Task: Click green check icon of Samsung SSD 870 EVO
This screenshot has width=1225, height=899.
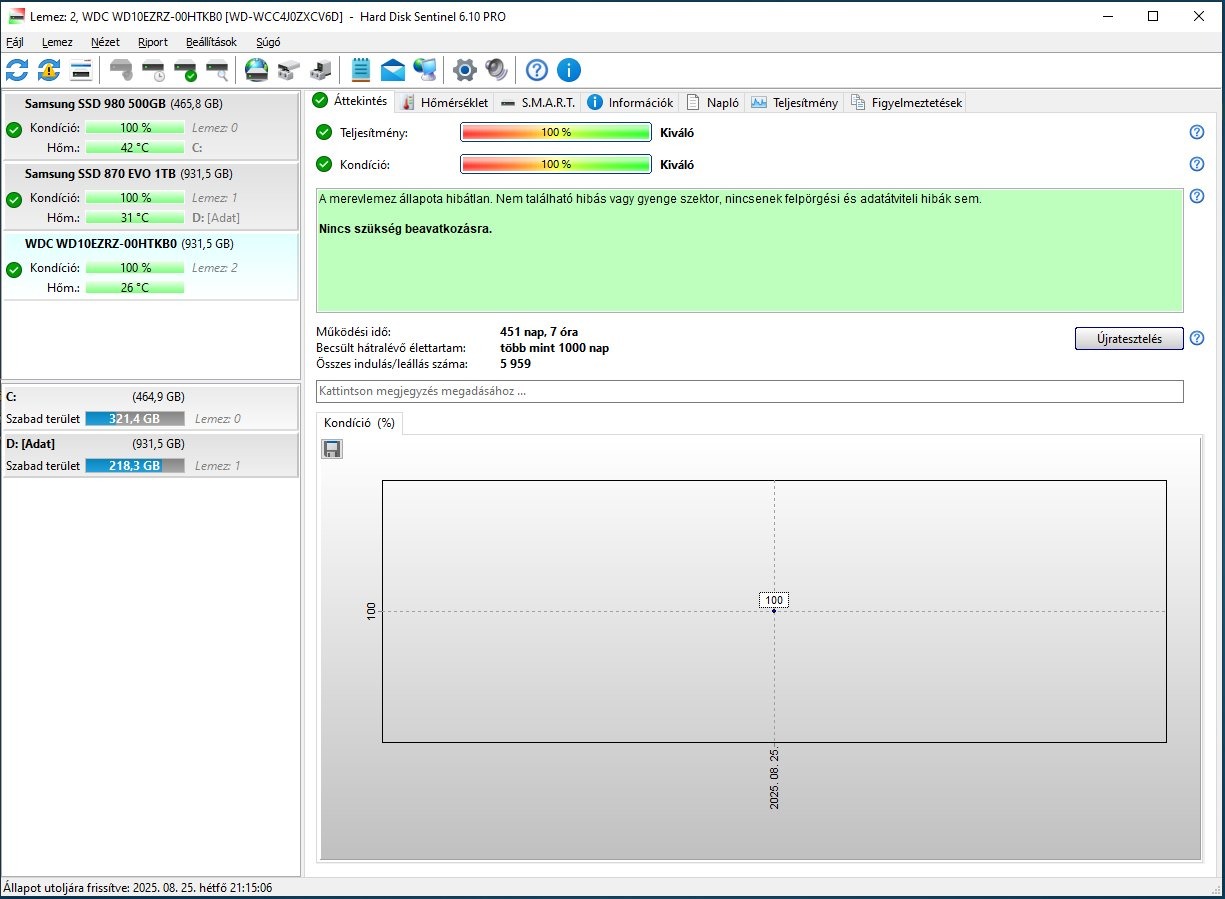Action: click(14, 199)
